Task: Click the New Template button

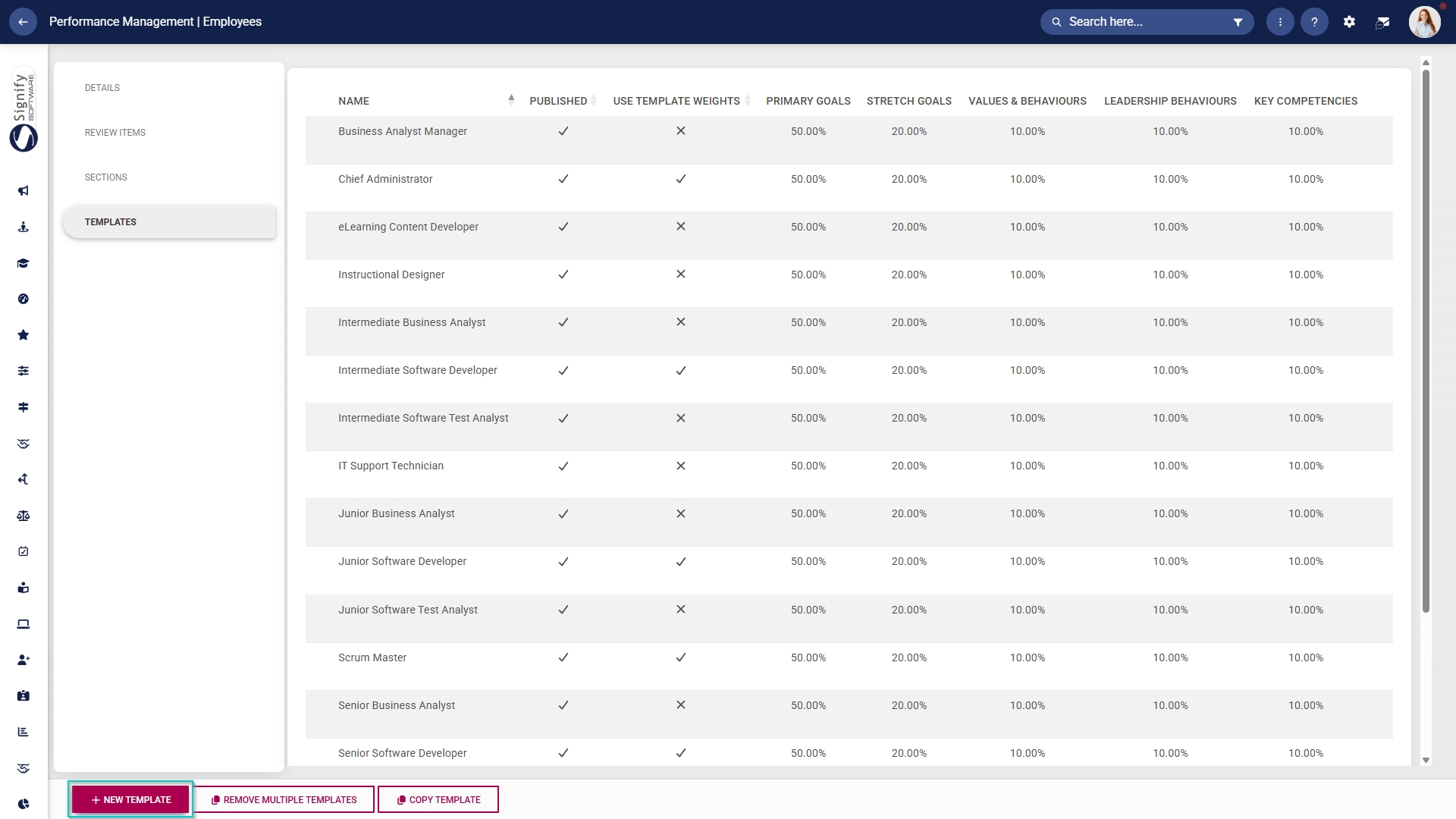Action: tap(130, 800)
